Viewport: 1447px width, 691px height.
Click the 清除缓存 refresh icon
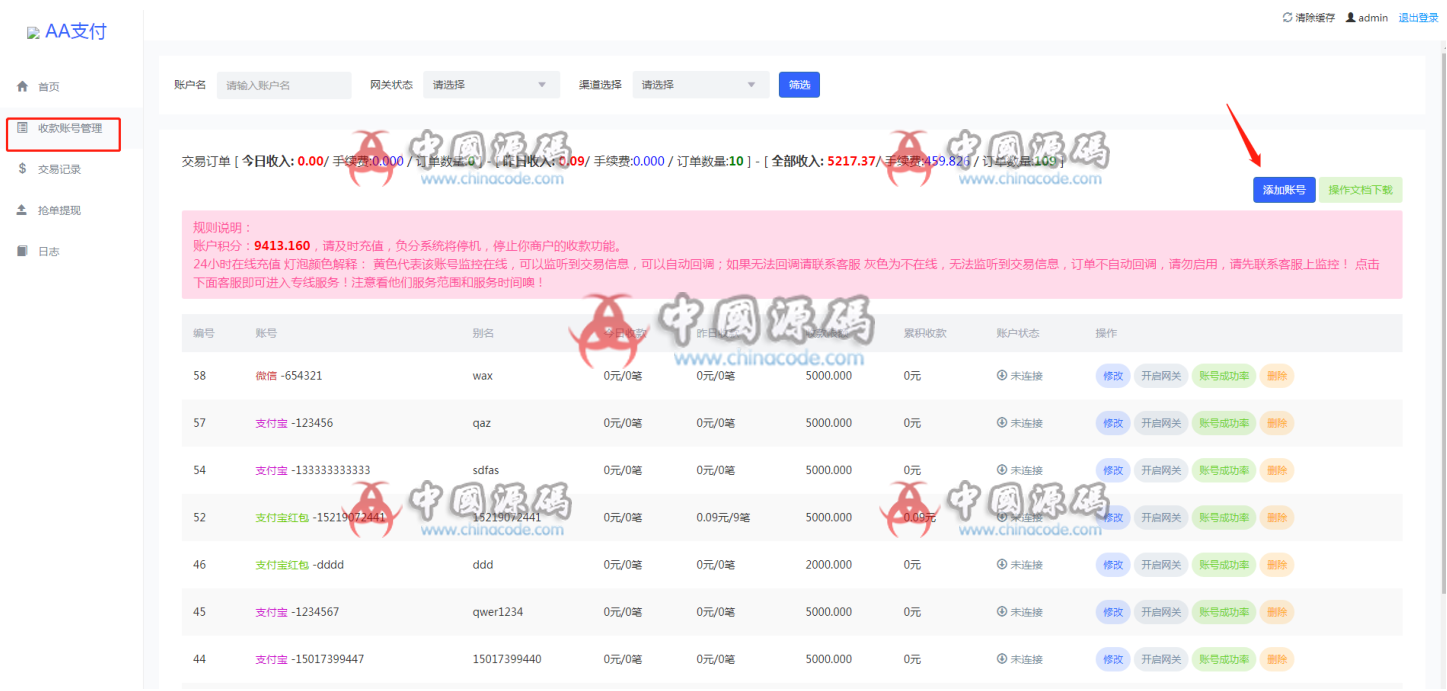(x=1288, y=16)
